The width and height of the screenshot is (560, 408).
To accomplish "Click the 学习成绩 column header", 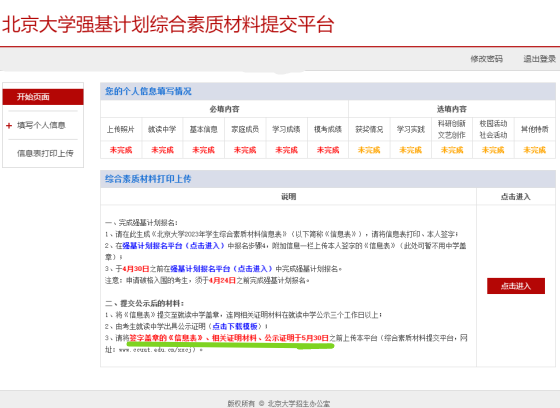I will 286,129.
